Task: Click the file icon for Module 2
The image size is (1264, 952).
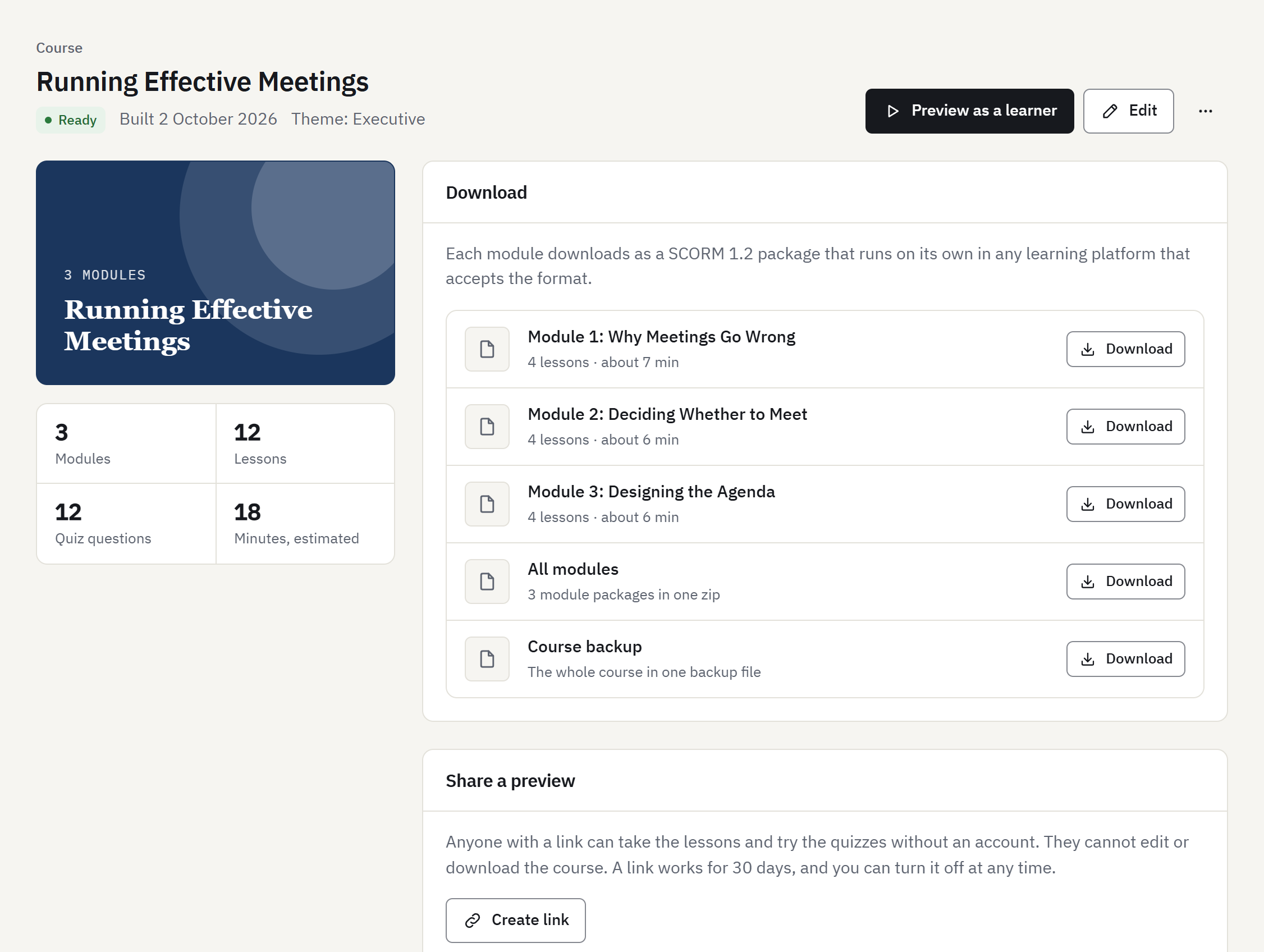Action: point(487,426)
